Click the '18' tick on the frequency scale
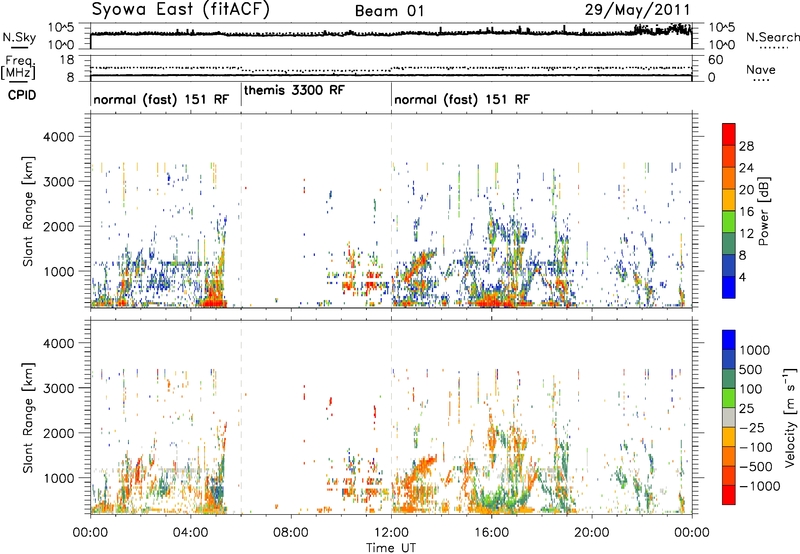Image resolution: width=800 pixels, height=554 pixels. tap(67, 60)
